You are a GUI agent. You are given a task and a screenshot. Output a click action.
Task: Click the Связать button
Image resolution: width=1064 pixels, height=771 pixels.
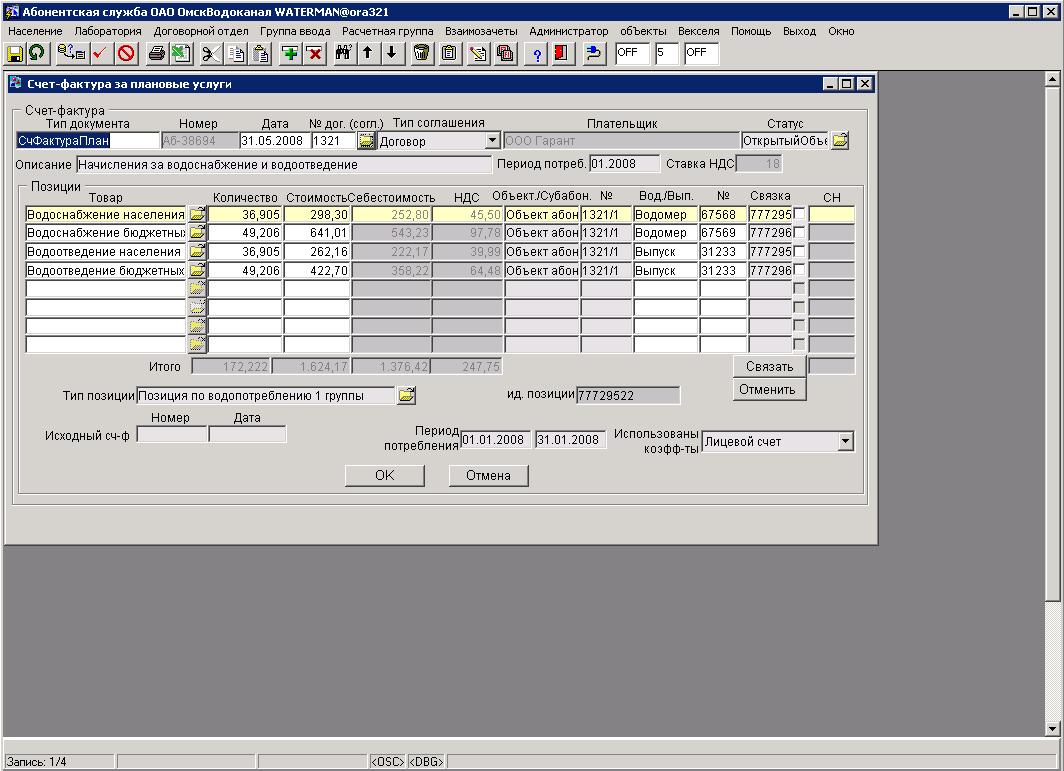[769, 367]
